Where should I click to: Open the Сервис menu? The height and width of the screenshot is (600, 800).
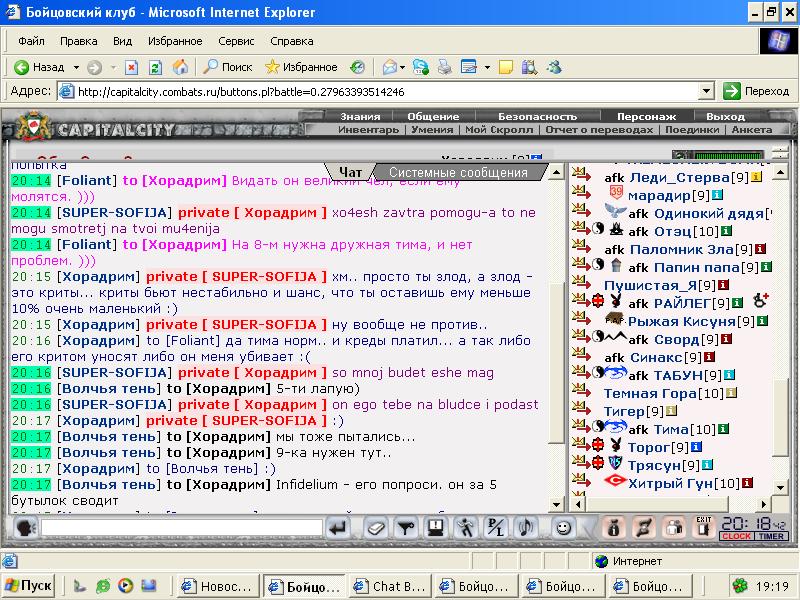tap(236, 41)
